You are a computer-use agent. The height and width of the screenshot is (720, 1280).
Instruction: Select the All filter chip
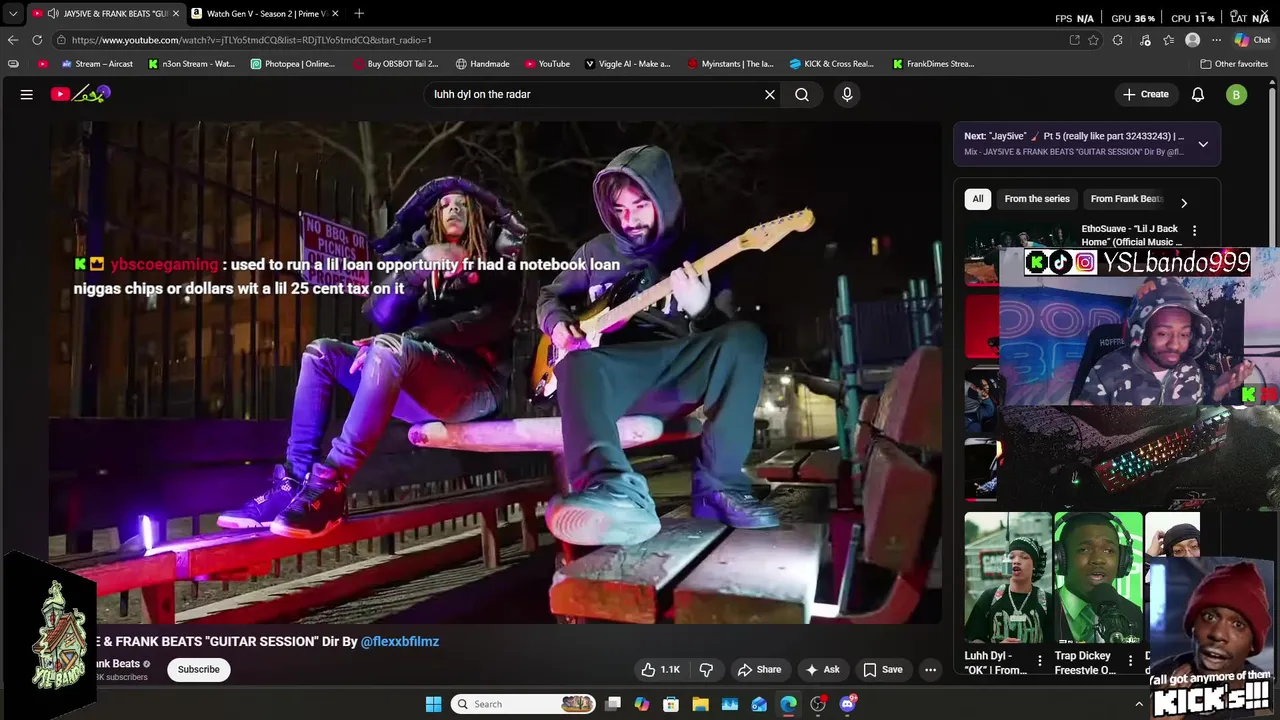978,199
